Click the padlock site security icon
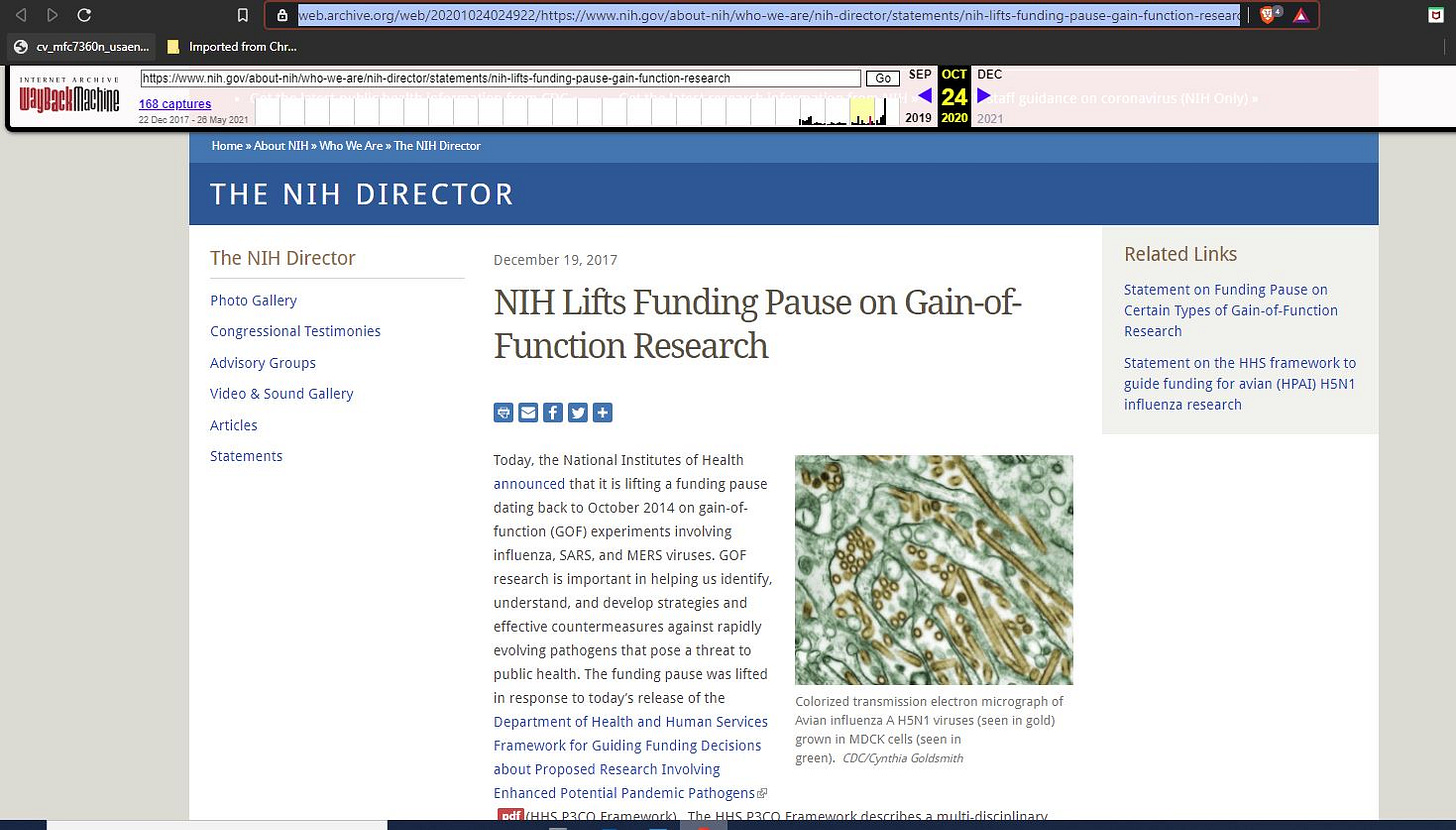The width and height of the screenshot is (1456, 830). (x=282, y=15)
